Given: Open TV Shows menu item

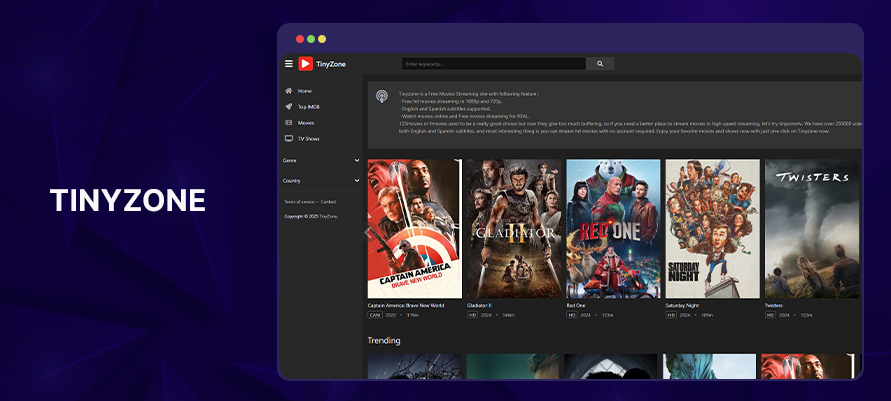Looking at the screenshot, I should pyautogui.click(x=309, y=139).
